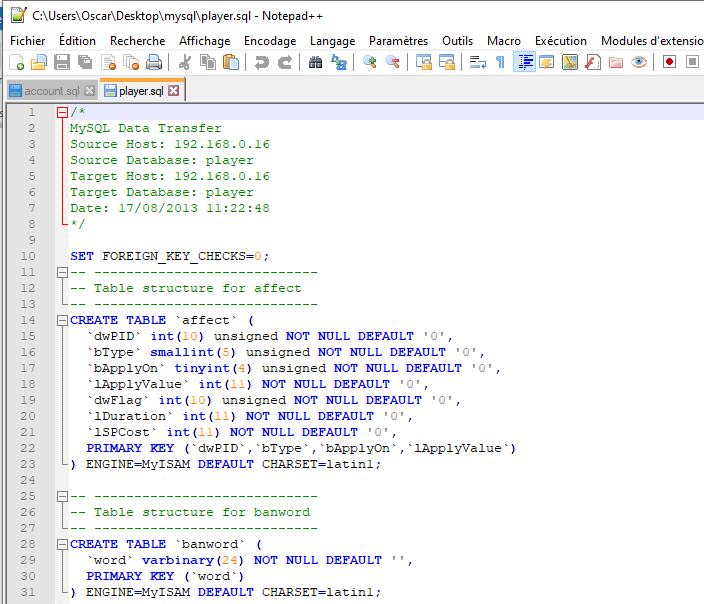Click line number 10 in margin

click(27, 256)
